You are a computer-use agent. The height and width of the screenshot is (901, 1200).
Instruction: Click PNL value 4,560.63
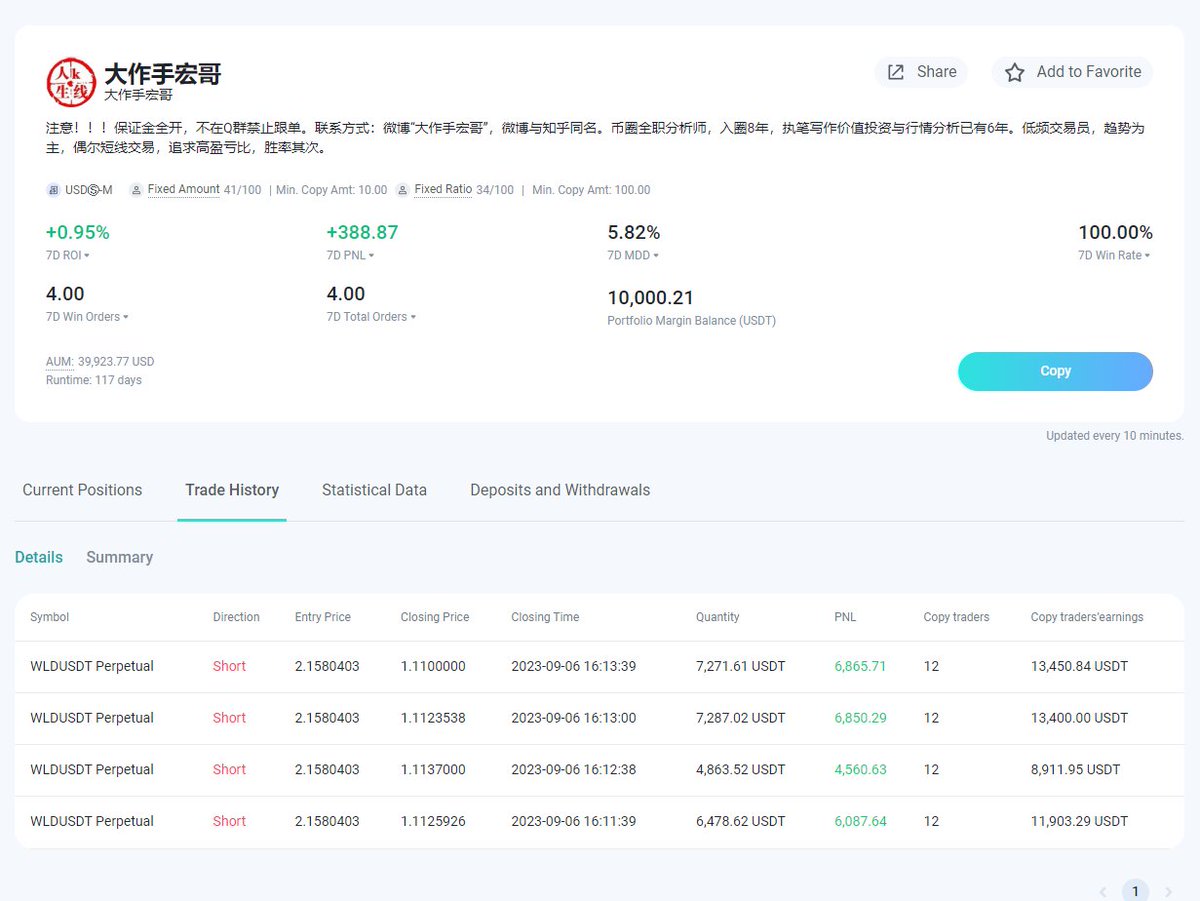pos(860,770)
